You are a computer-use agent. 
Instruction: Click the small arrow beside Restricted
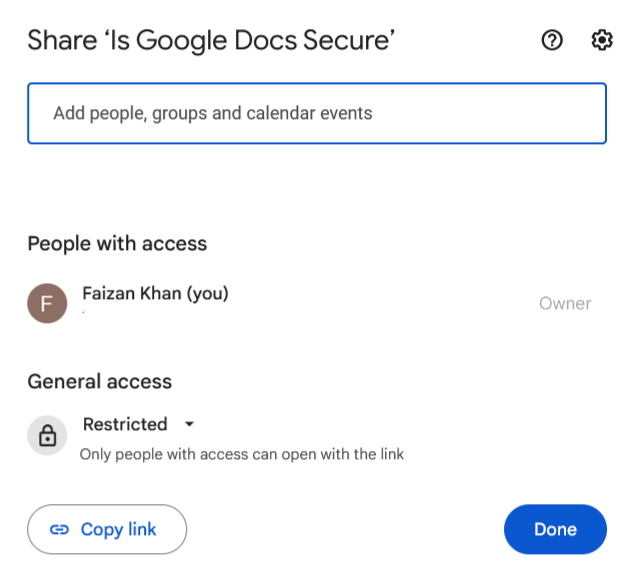pos(189,424)
